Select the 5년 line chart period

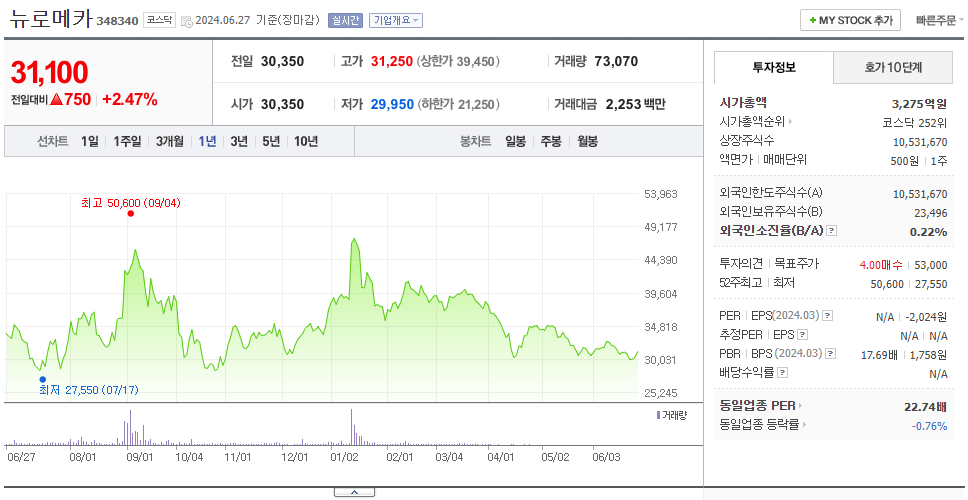click(x=271, y=141)
